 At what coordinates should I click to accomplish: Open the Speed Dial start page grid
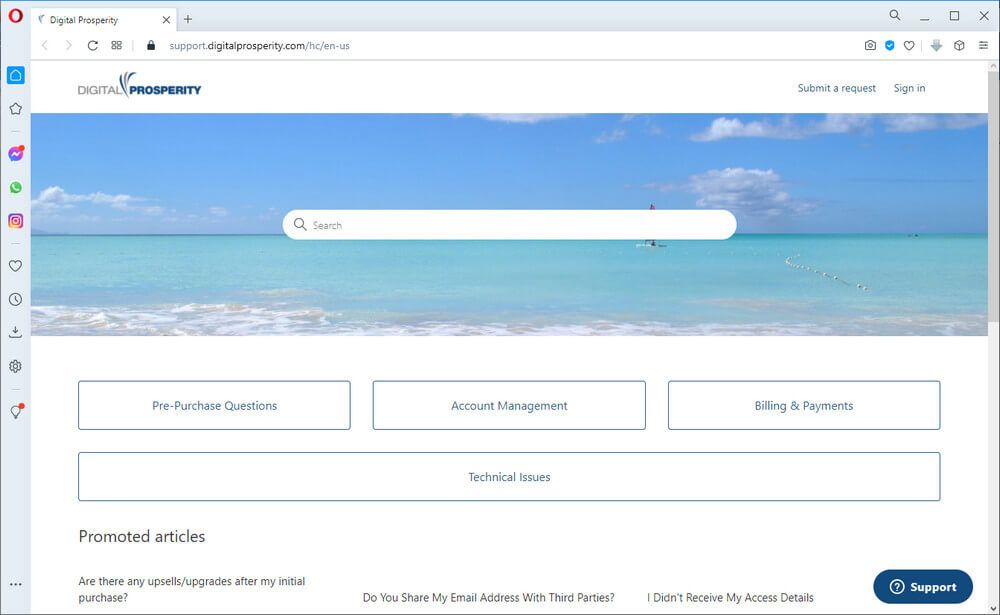pyautogui.click(x=116, y=45)
